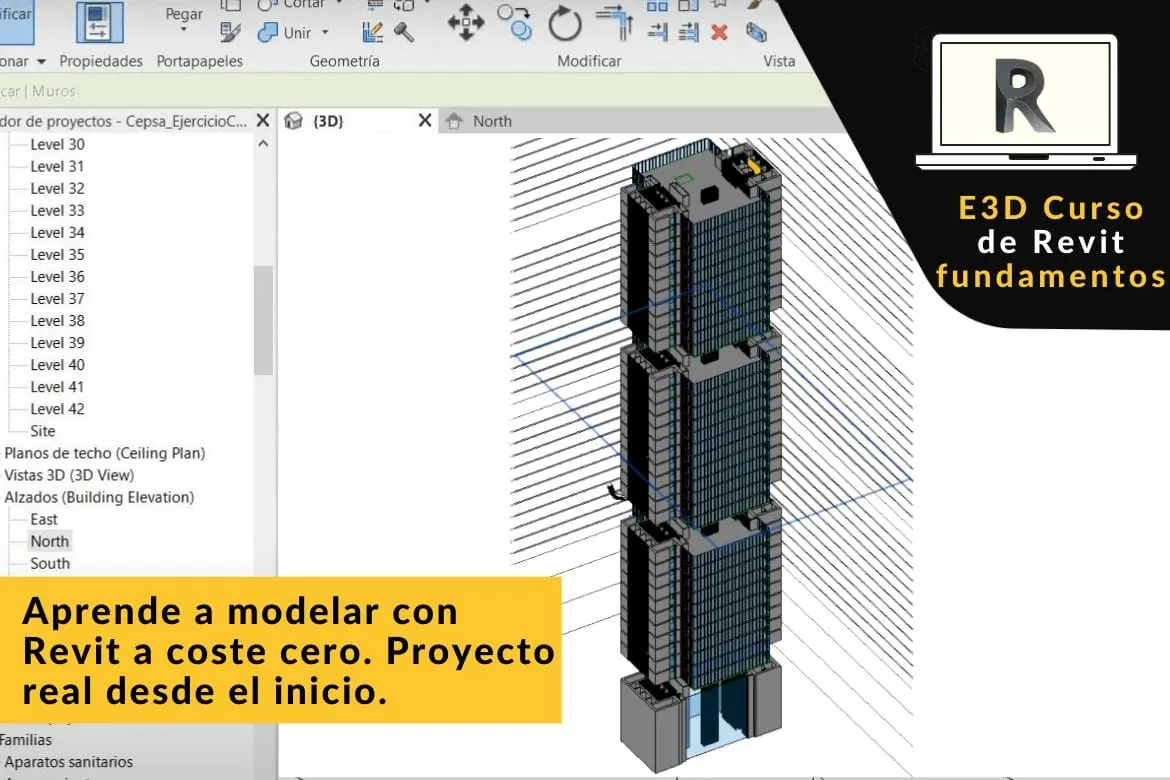Open the Propiedades panel icon
Viewport: 1170px width, 780px height.
coord(100,23)
